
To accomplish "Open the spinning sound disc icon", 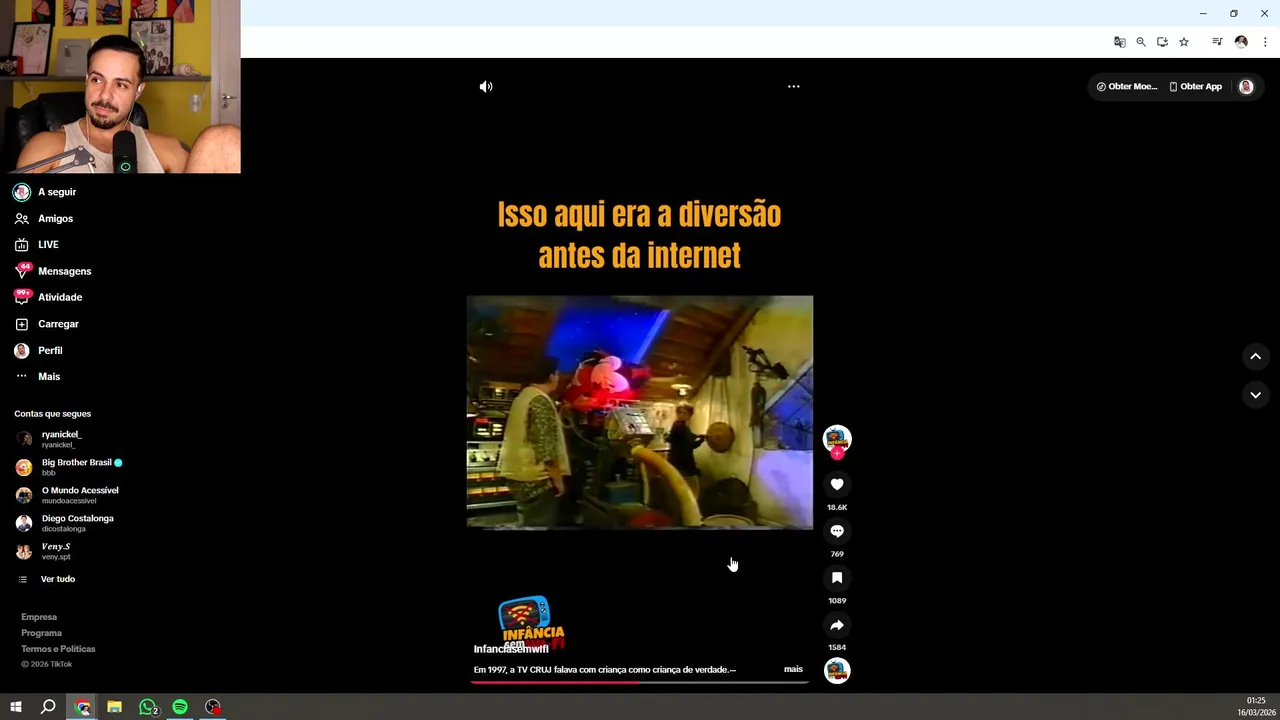I will coord(837,671).
